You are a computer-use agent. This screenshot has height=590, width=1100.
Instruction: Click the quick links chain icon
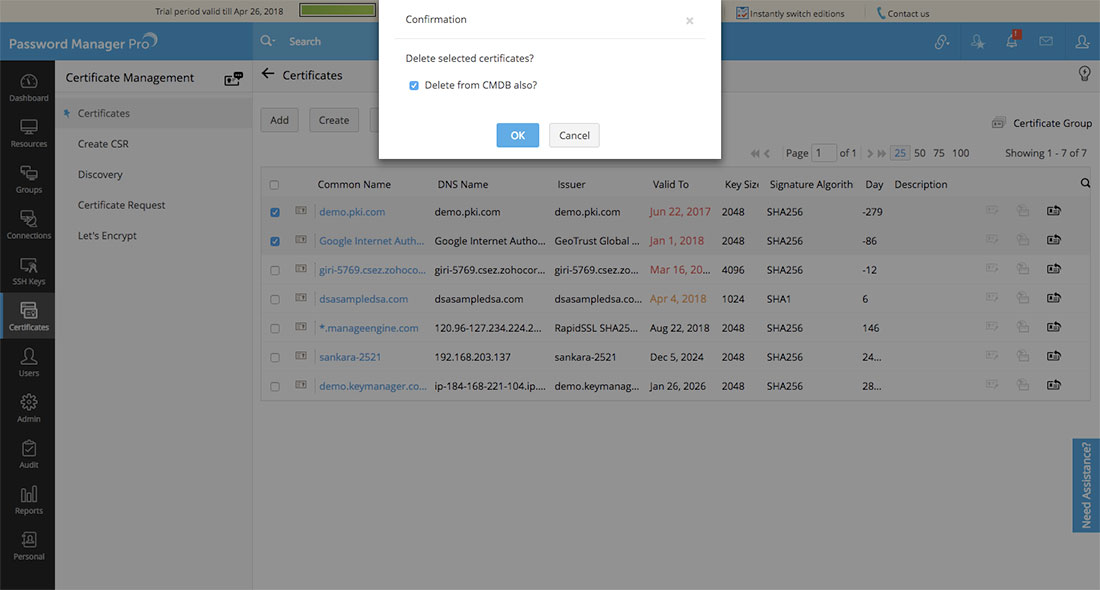941,42
